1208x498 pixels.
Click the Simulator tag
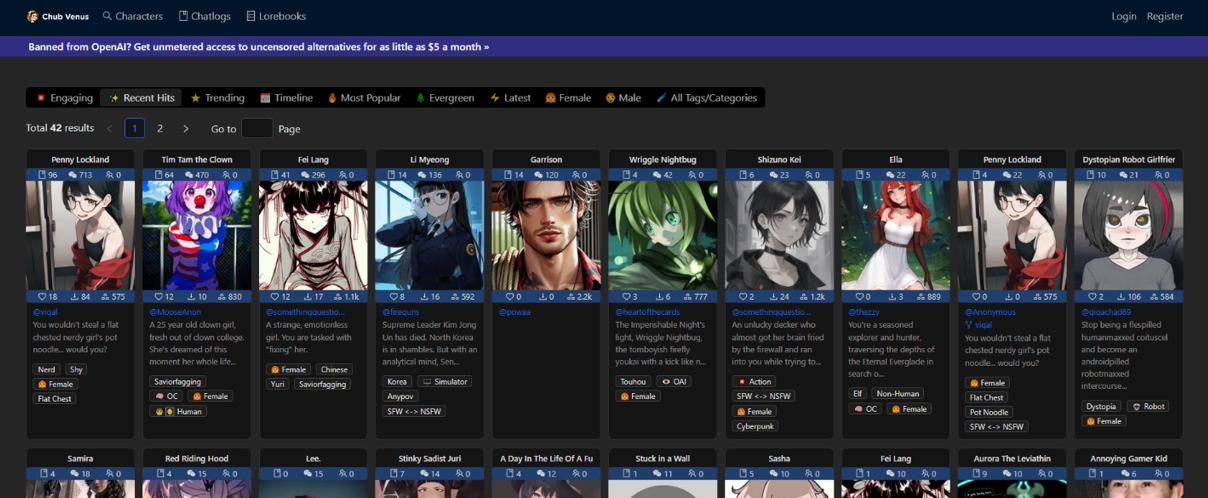point(444,381)
